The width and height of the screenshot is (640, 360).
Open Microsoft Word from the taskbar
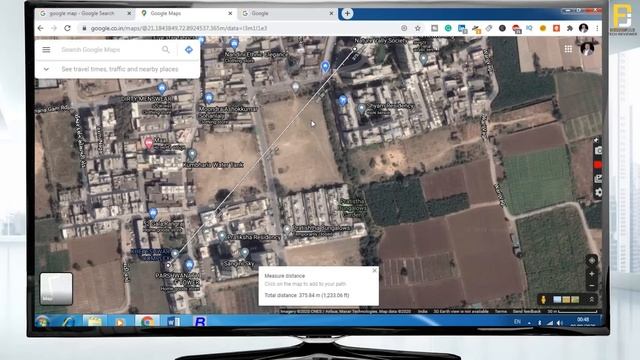(x=173, y=322)
